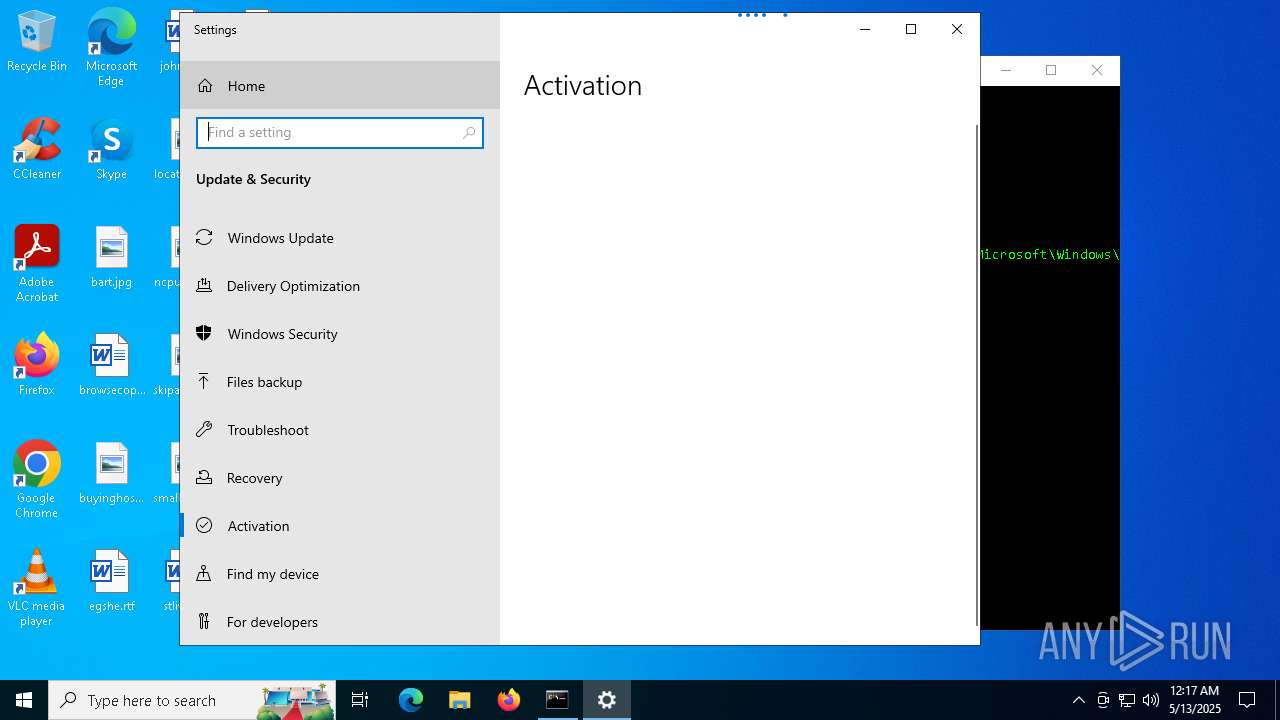Image resolution: width=1280 pixels, height=720 pixels.
Task: Close the console window behind Settings
Action: 1097,70
